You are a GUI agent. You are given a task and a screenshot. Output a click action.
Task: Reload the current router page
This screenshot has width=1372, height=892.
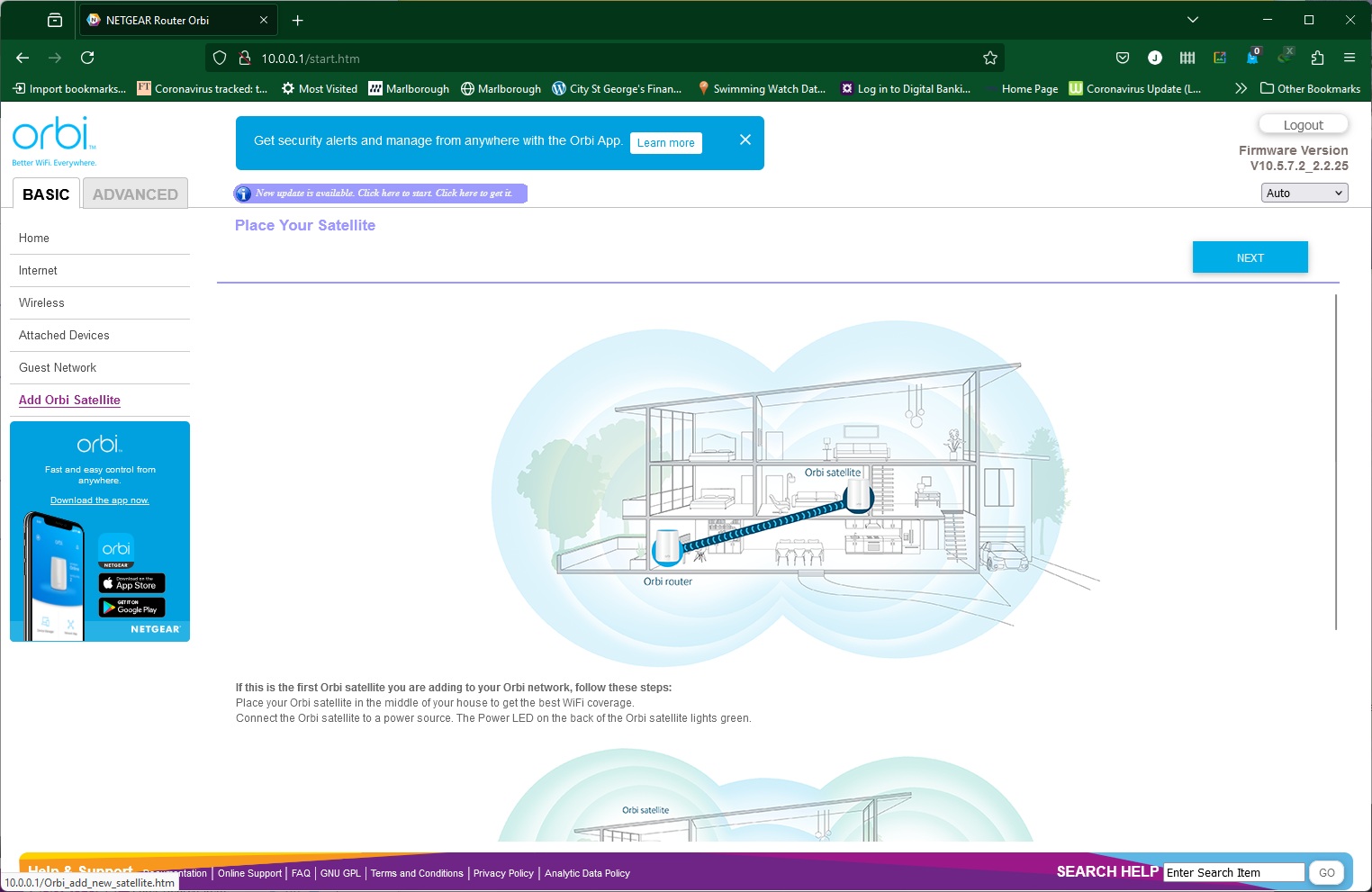coord(87,58)
